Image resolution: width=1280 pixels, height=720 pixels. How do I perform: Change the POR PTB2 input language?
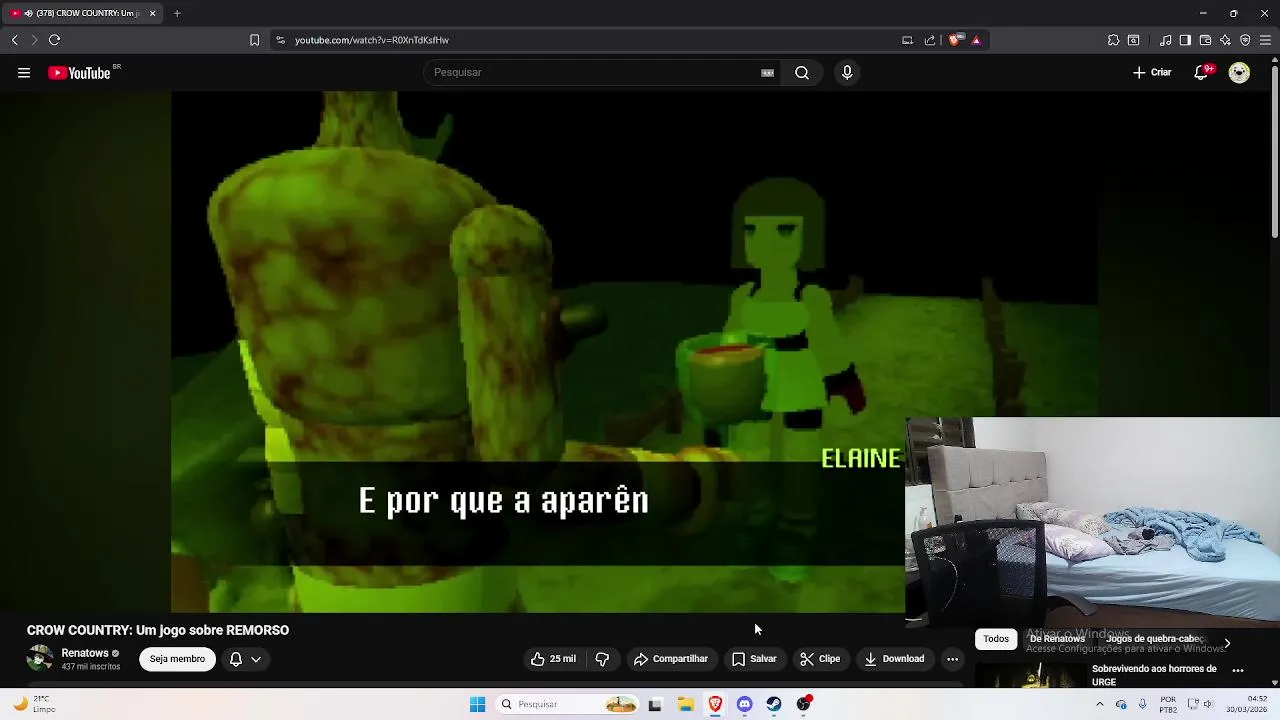tap(1168, 704)
